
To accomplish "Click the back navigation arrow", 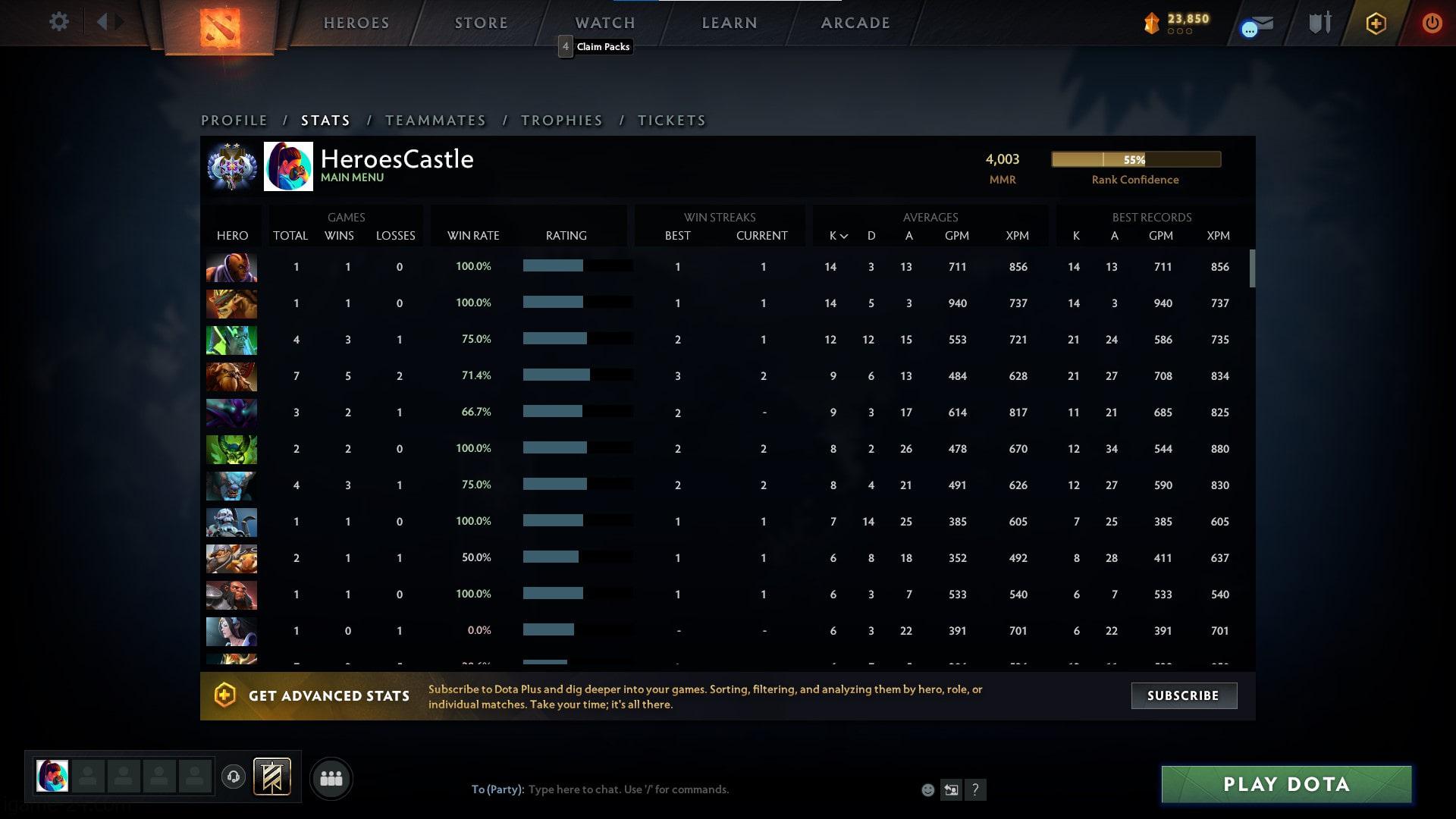I will 102,22.
